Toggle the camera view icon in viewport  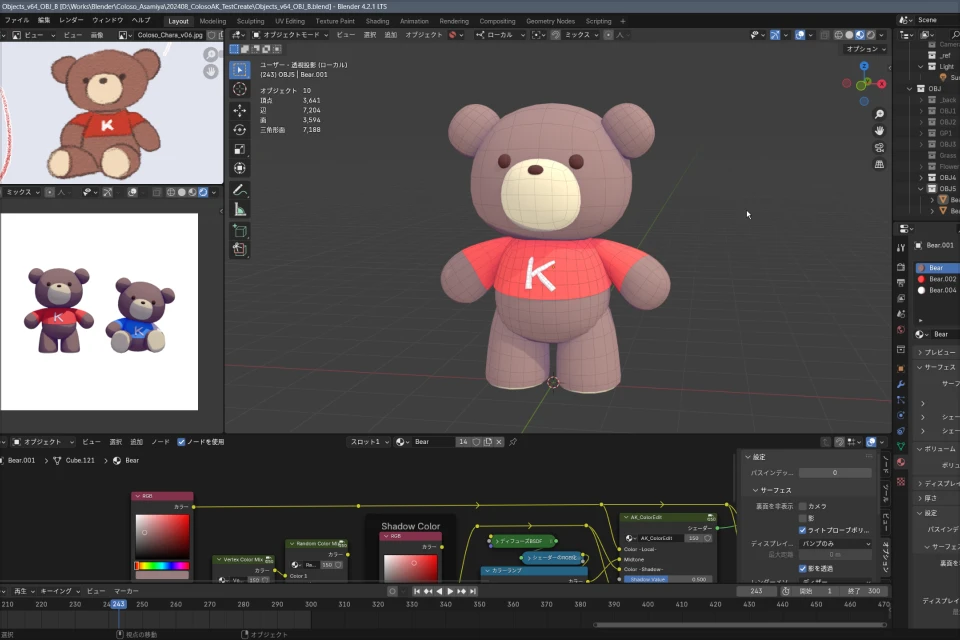pos(879,148)
